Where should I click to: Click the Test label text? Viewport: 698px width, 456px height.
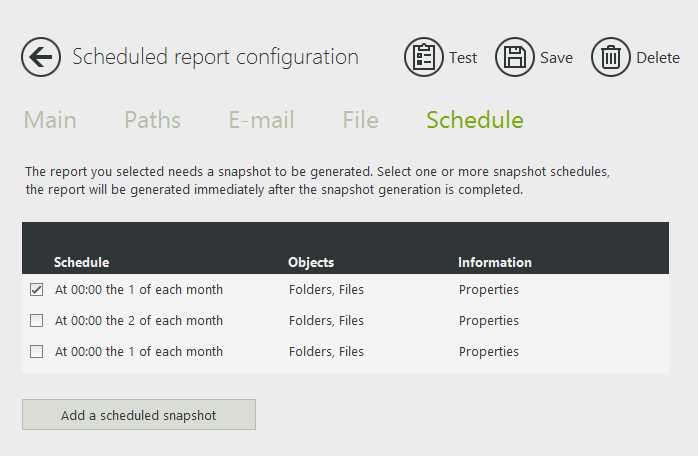pyautogui.click(x=463, y=58)
